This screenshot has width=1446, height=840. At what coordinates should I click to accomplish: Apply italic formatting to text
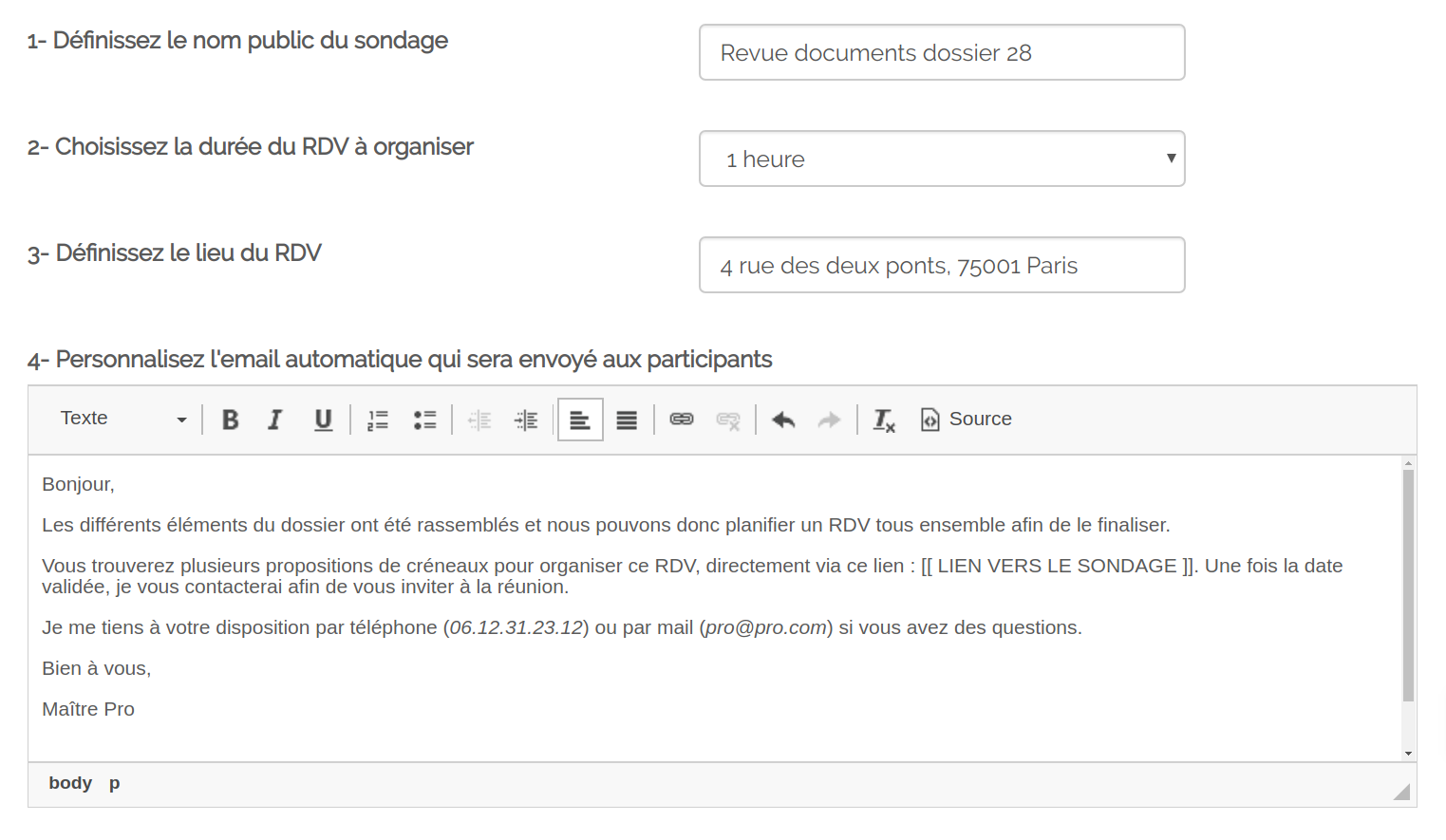tap(275, 420)
